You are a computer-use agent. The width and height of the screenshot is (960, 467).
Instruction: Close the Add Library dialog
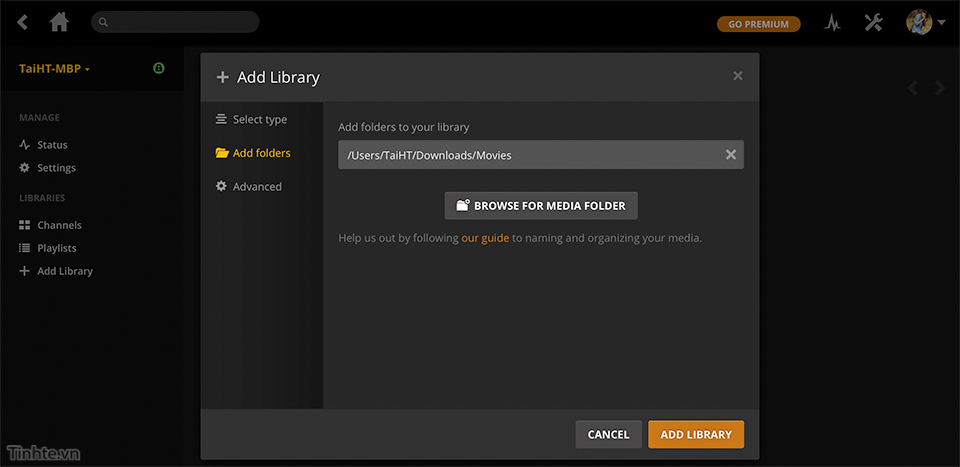738,76
